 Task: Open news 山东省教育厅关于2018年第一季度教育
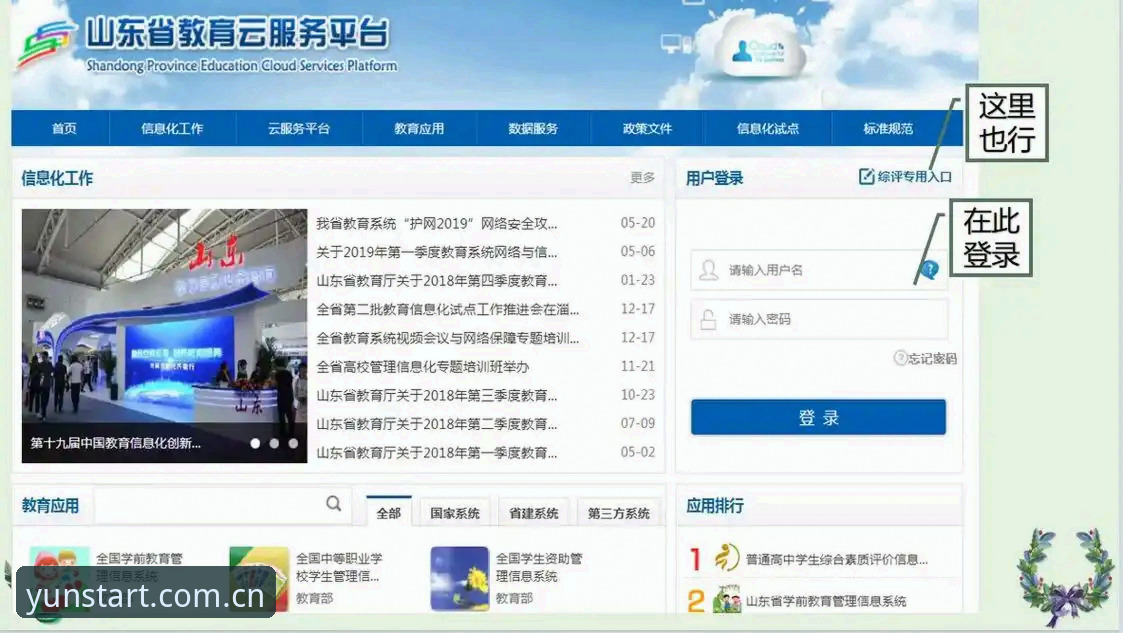437,453
